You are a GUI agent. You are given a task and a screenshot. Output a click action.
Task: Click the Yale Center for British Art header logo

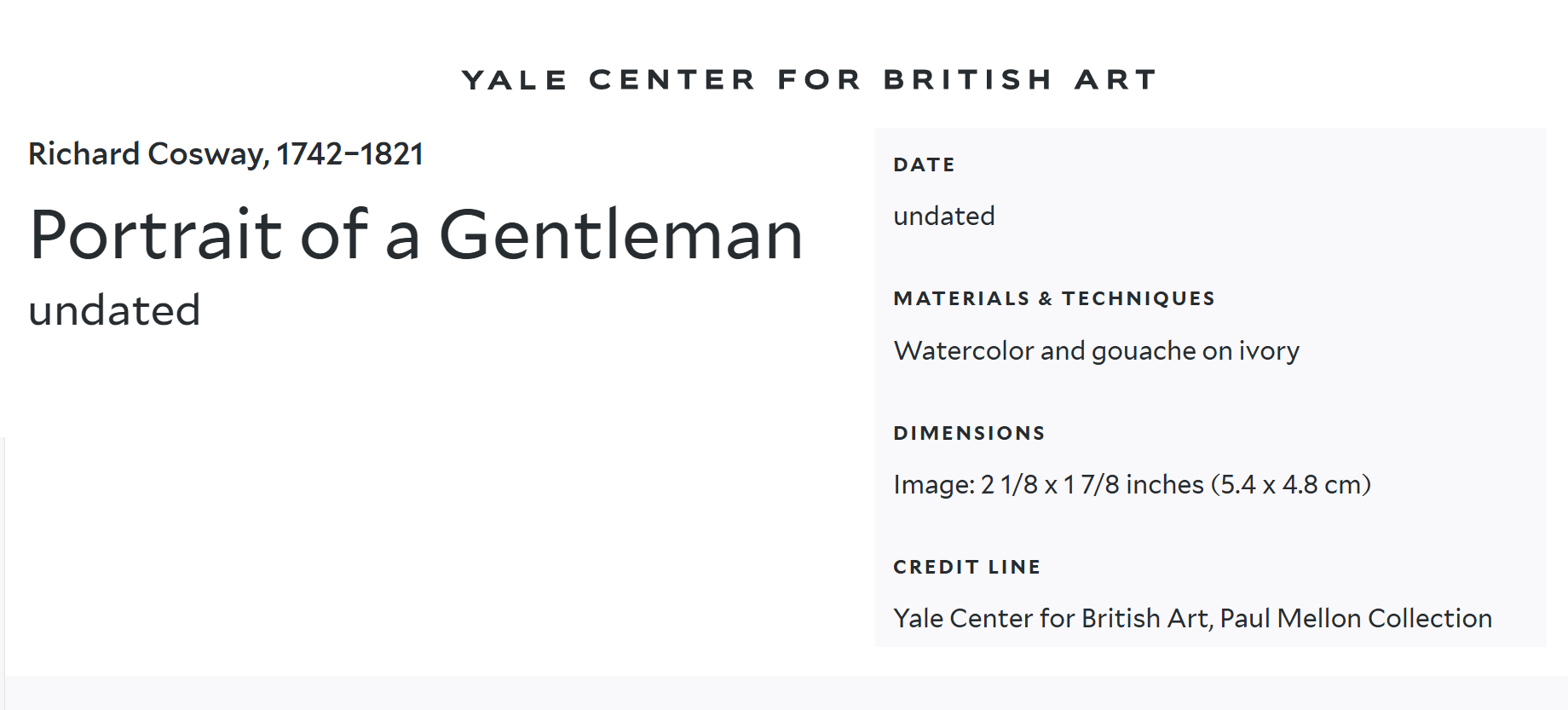click(809, 80)
